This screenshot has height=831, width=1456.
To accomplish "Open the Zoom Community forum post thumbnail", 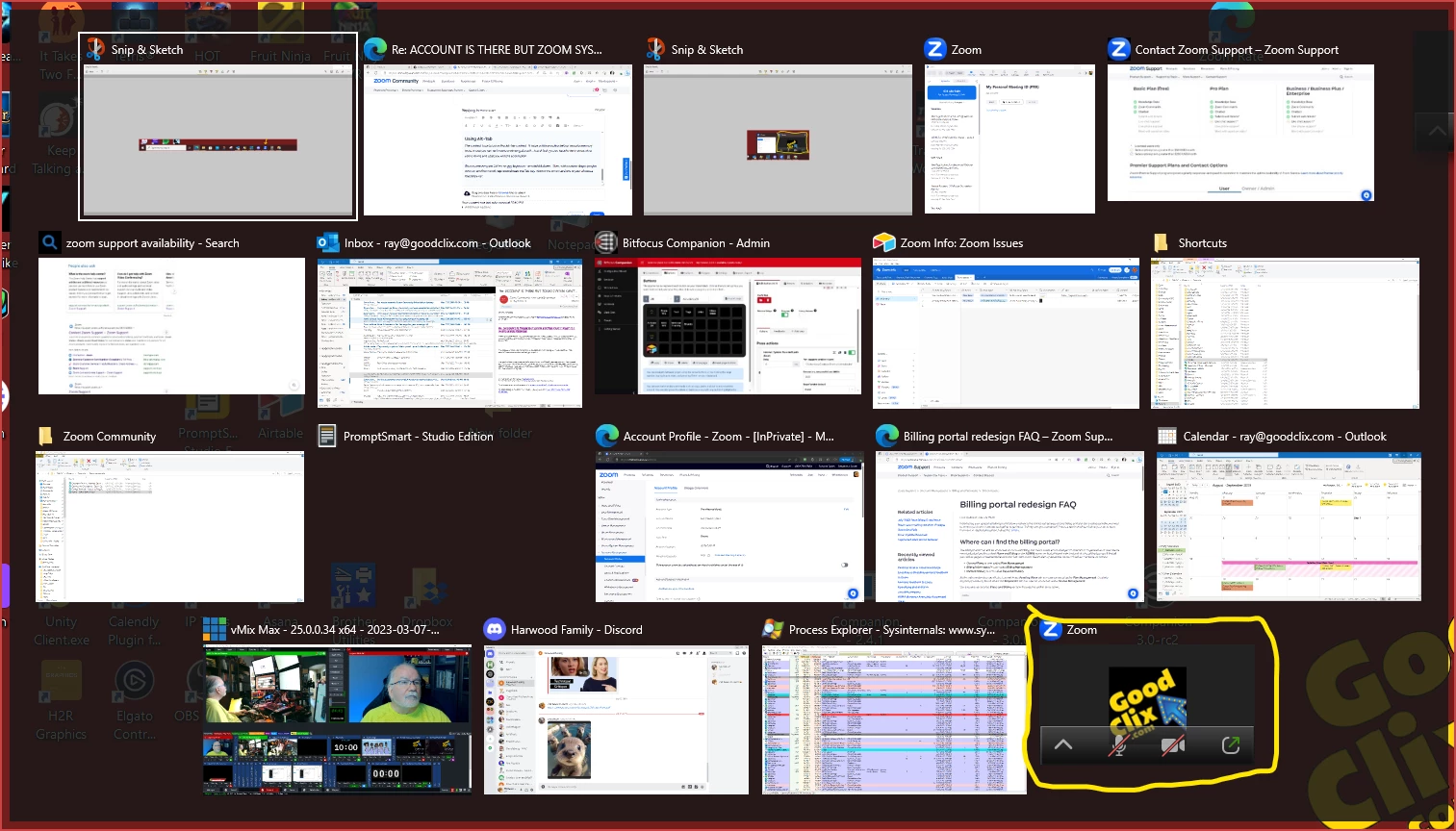I will [498, 140].
